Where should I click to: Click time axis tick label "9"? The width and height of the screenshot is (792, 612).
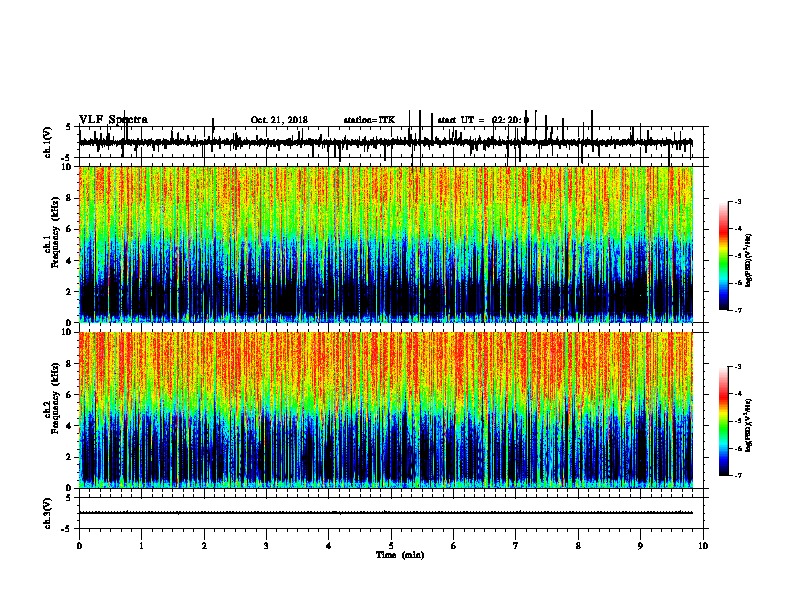coord(640,545)
